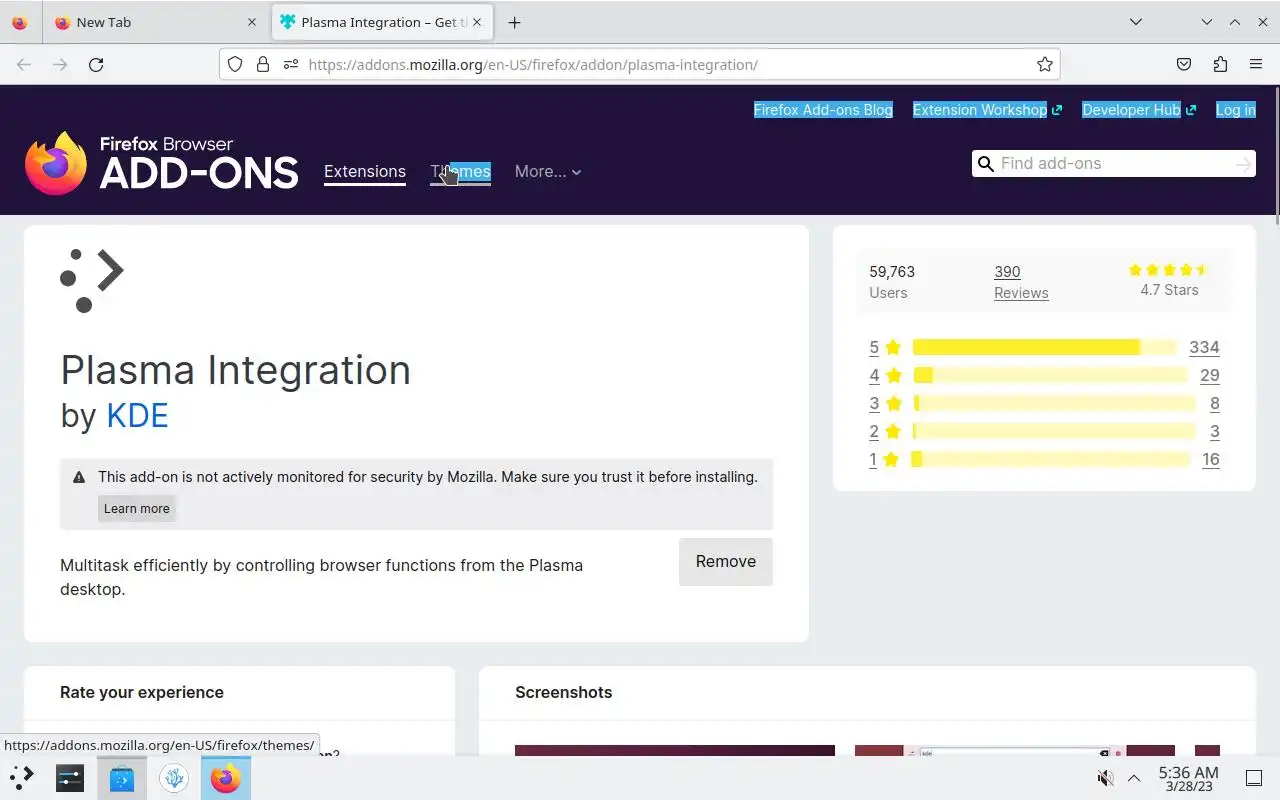The image size is (1280, 800).
Task: Click the Remove button
Action: coord(726,562)
